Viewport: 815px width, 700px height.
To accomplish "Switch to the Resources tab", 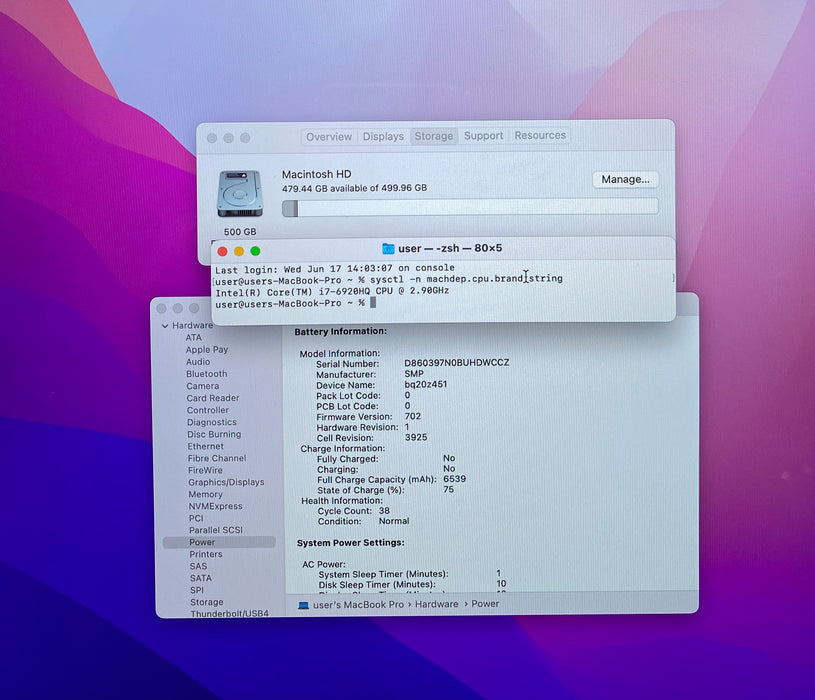I will click(x=540, y=135).
